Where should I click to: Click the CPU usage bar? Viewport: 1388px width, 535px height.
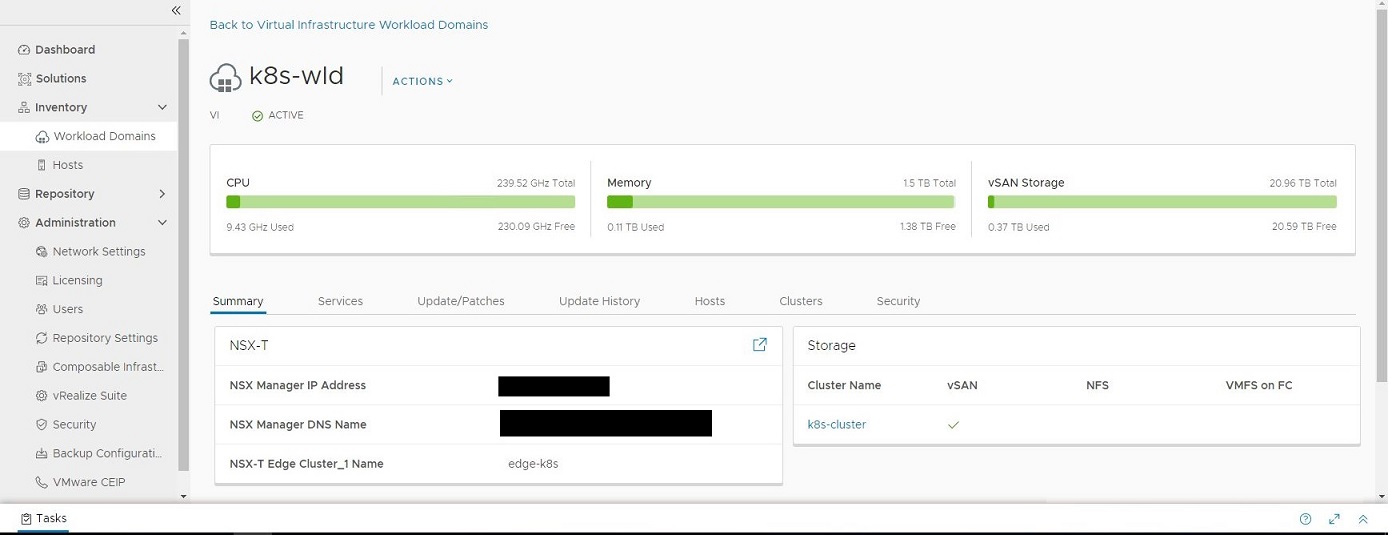pyautogui.click(x=401, y=202)
